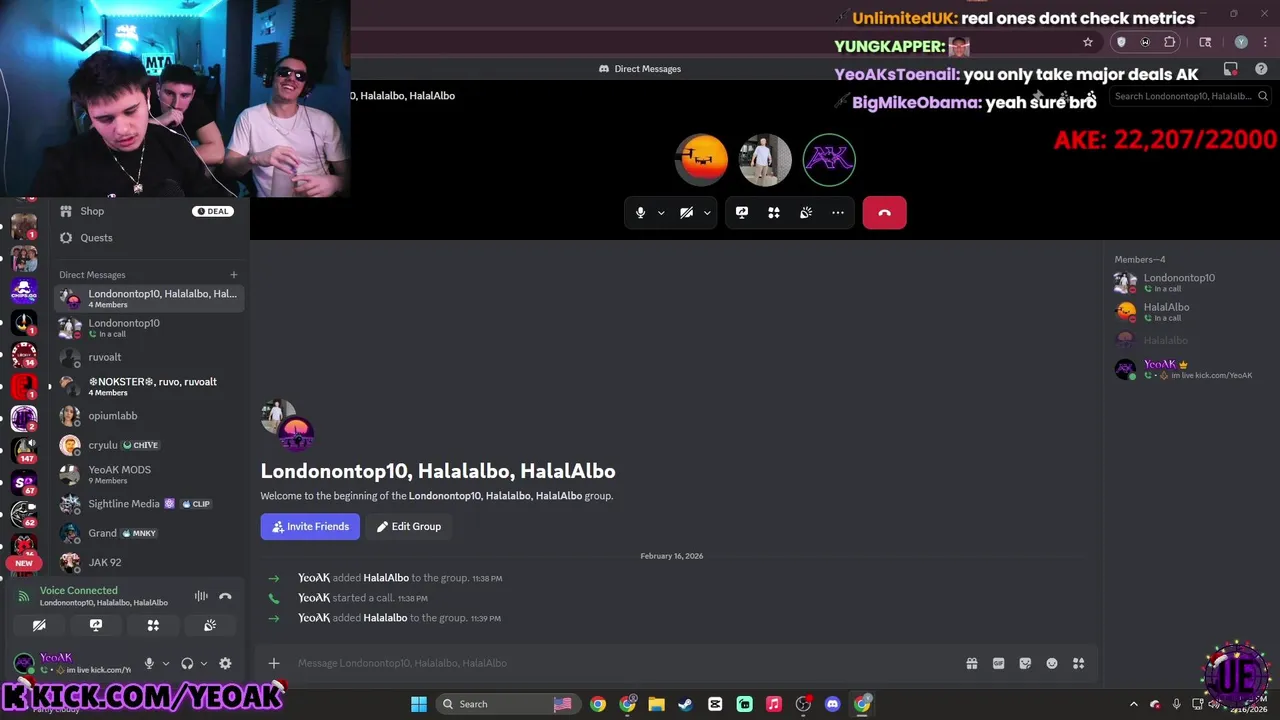1280x720 pixels.
Task: Open JAK 92 direct message
Action: click(x=148, y=562)
